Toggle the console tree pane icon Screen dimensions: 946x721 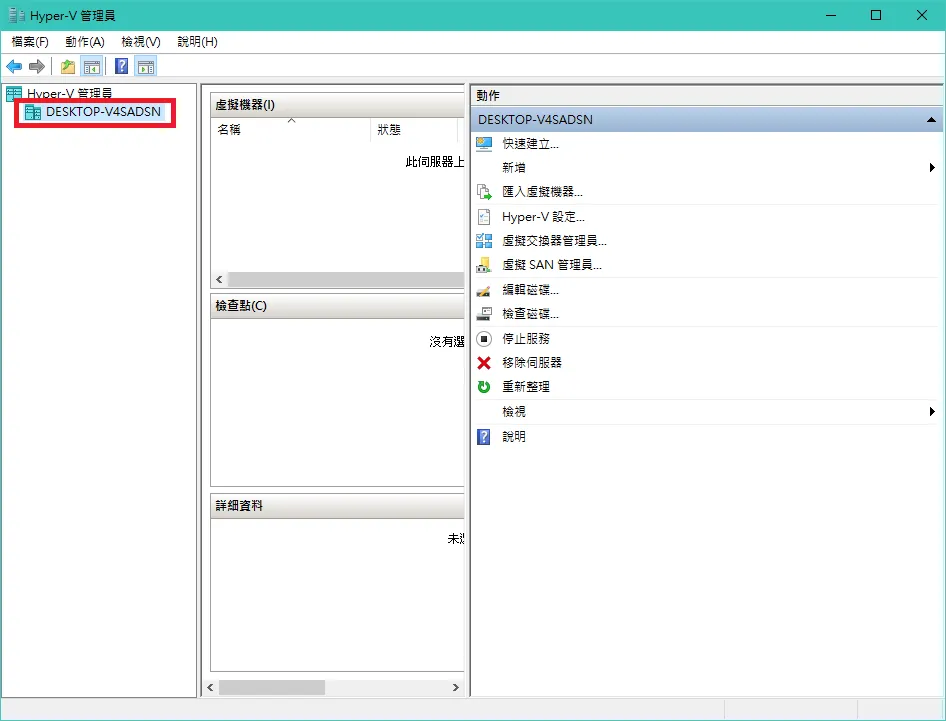(x=92, y=66)
